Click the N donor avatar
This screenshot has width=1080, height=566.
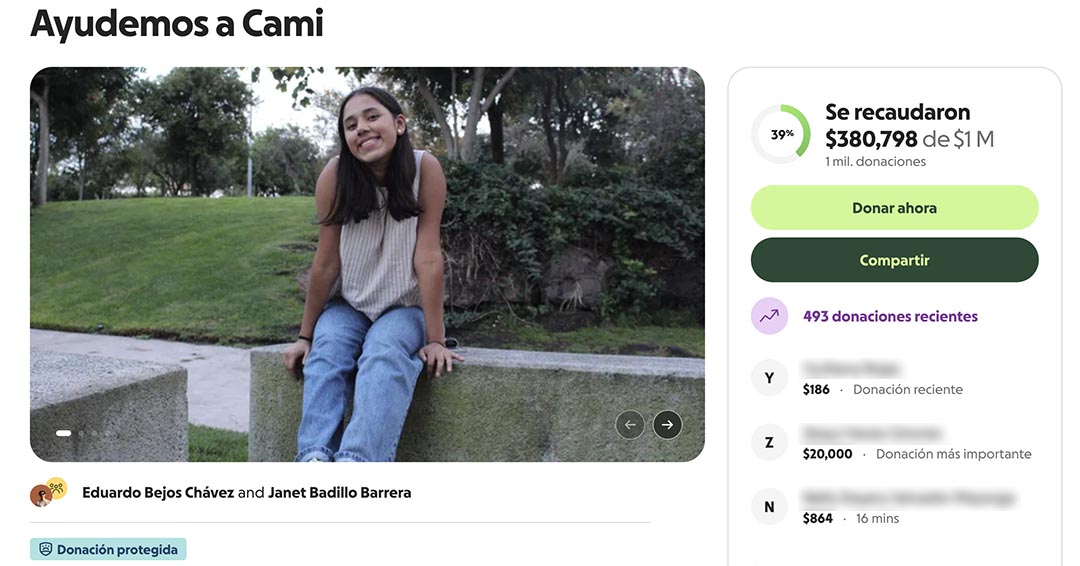pyautogui.click(x=769, y=507)
